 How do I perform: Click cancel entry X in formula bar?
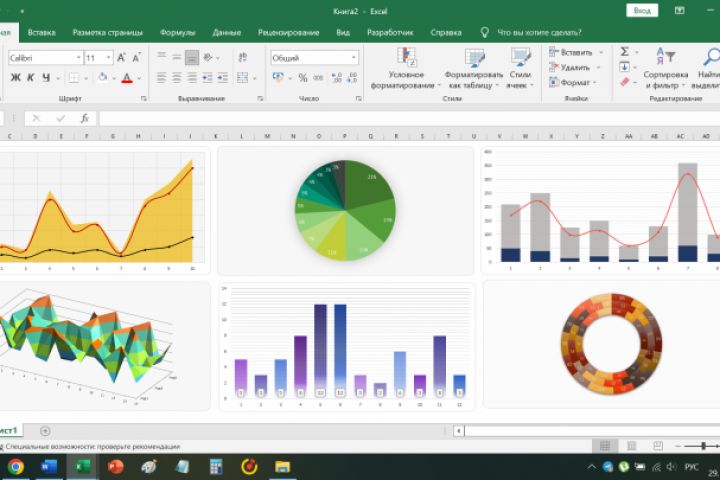click(36, 119)
